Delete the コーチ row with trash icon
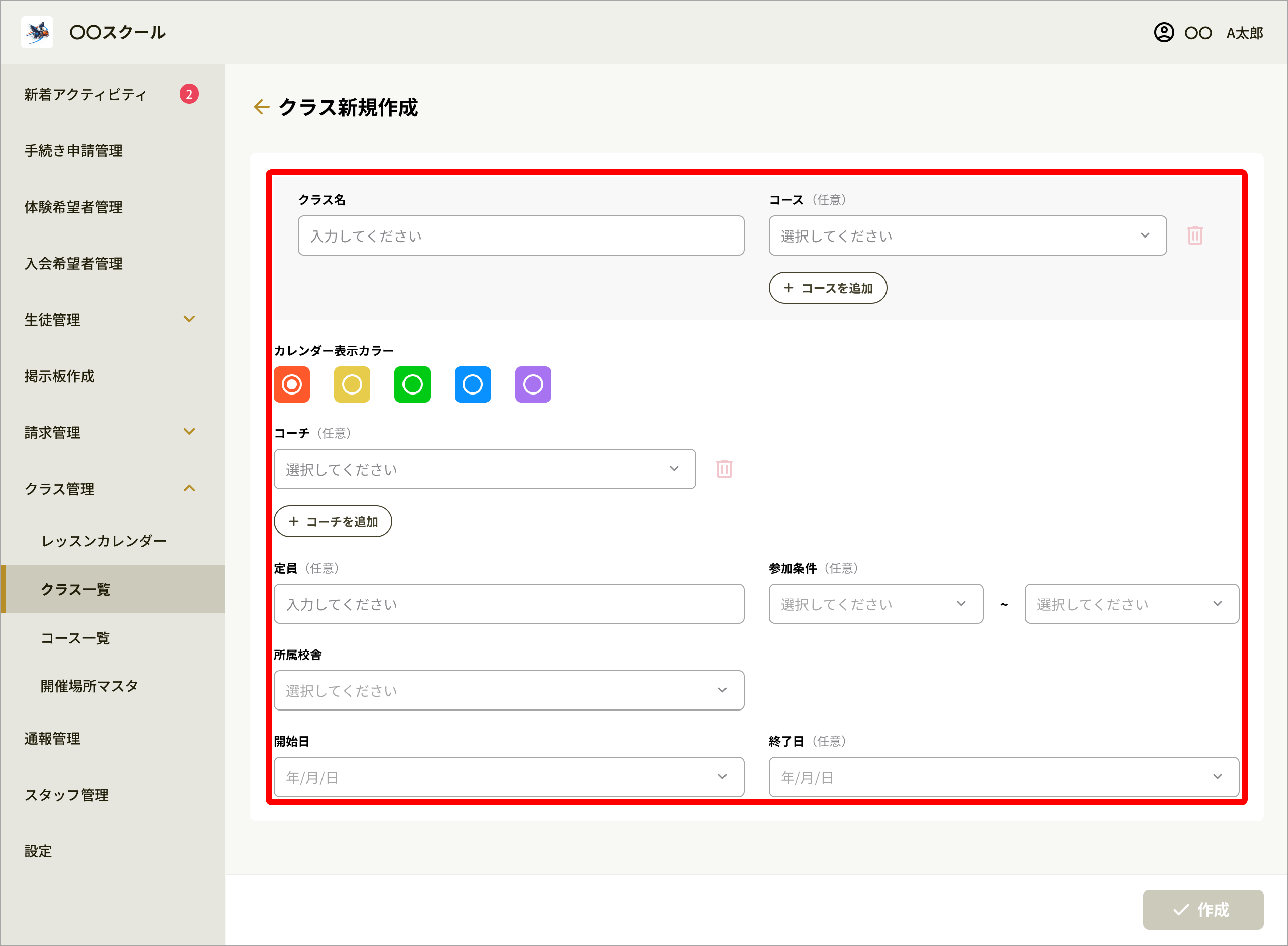 [724, 469]
